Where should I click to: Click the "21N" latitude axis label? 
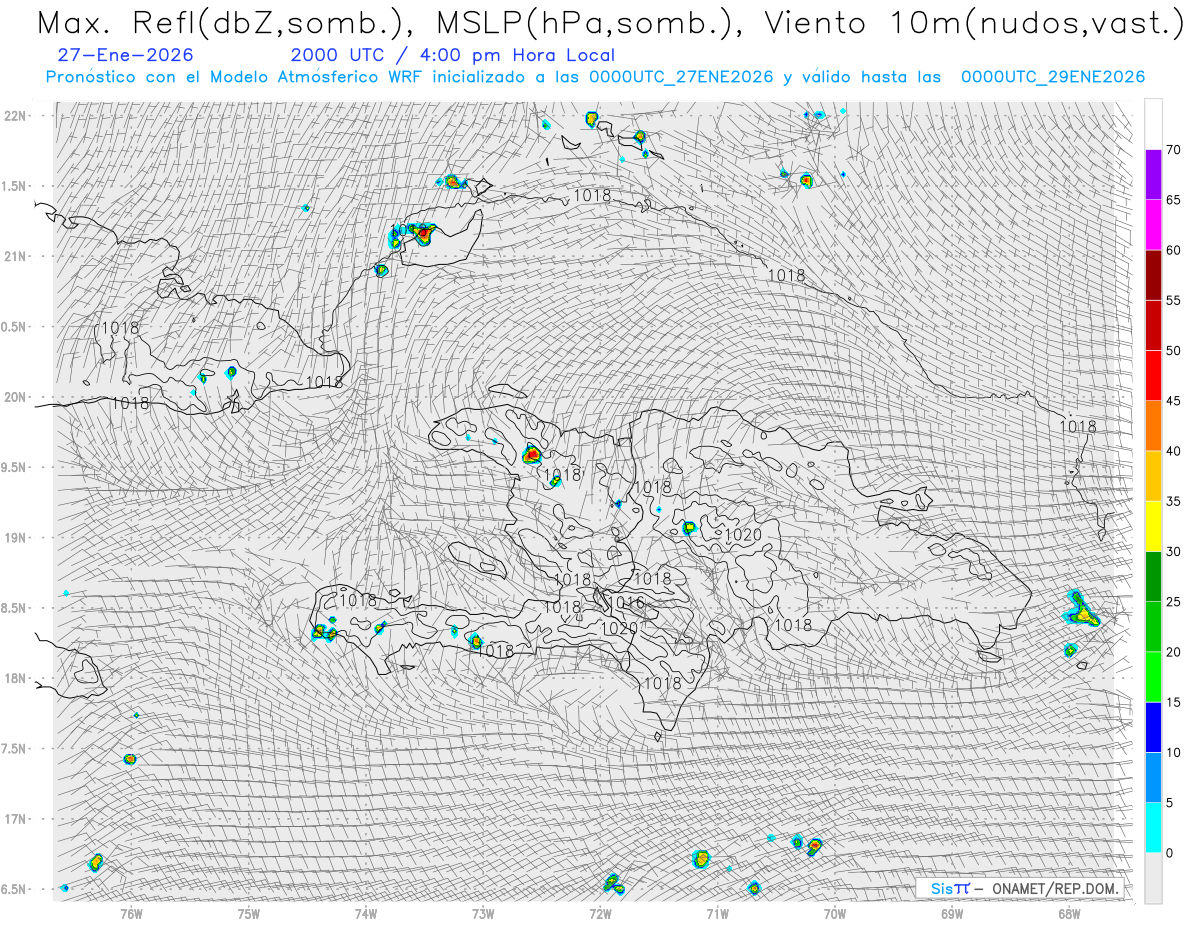coord(16,256)
